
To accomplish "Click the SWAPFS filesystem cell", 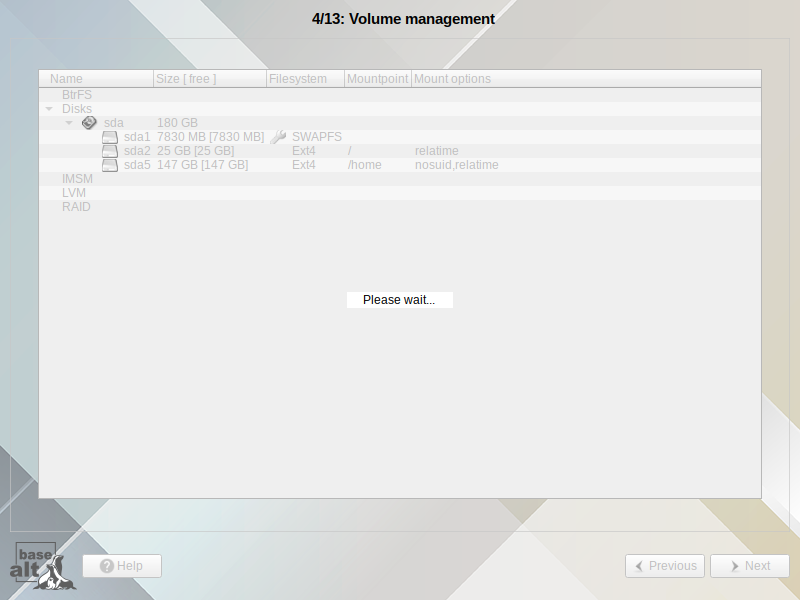I will point(317,137).
